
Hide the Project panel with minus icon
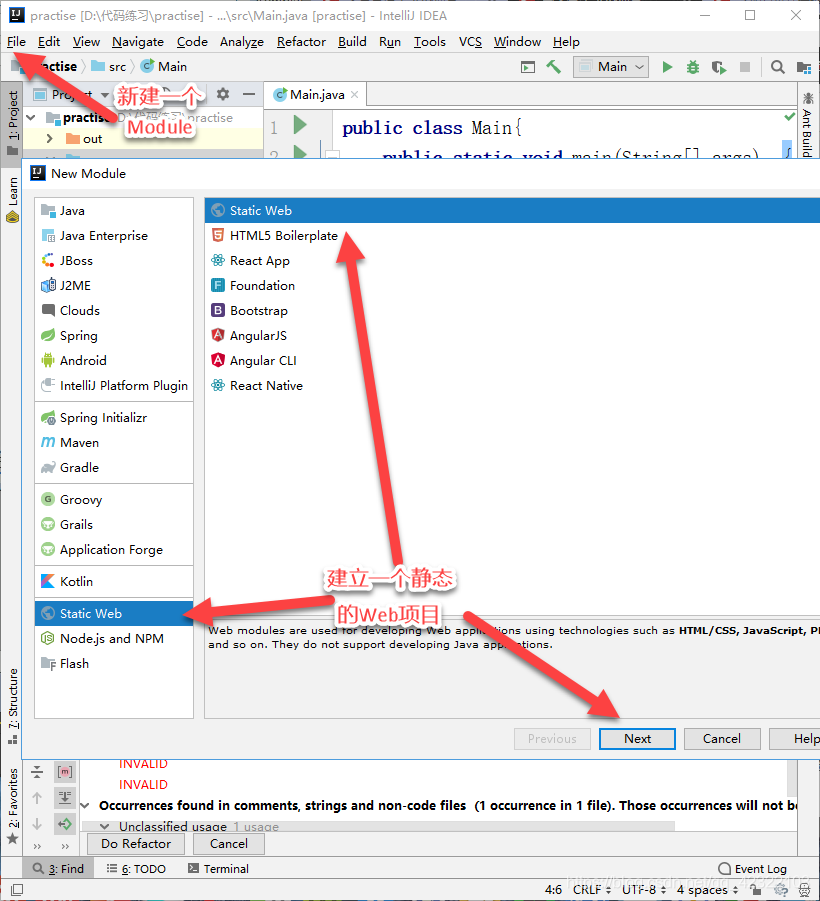pyautogui.click(x=249, y=94)
